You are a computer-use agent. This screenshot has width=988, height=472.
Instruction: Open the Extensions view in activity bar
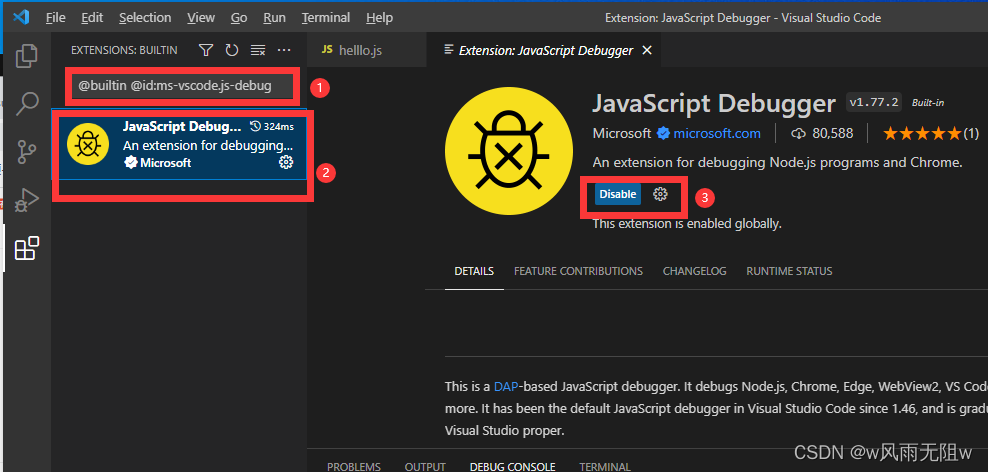26,248
